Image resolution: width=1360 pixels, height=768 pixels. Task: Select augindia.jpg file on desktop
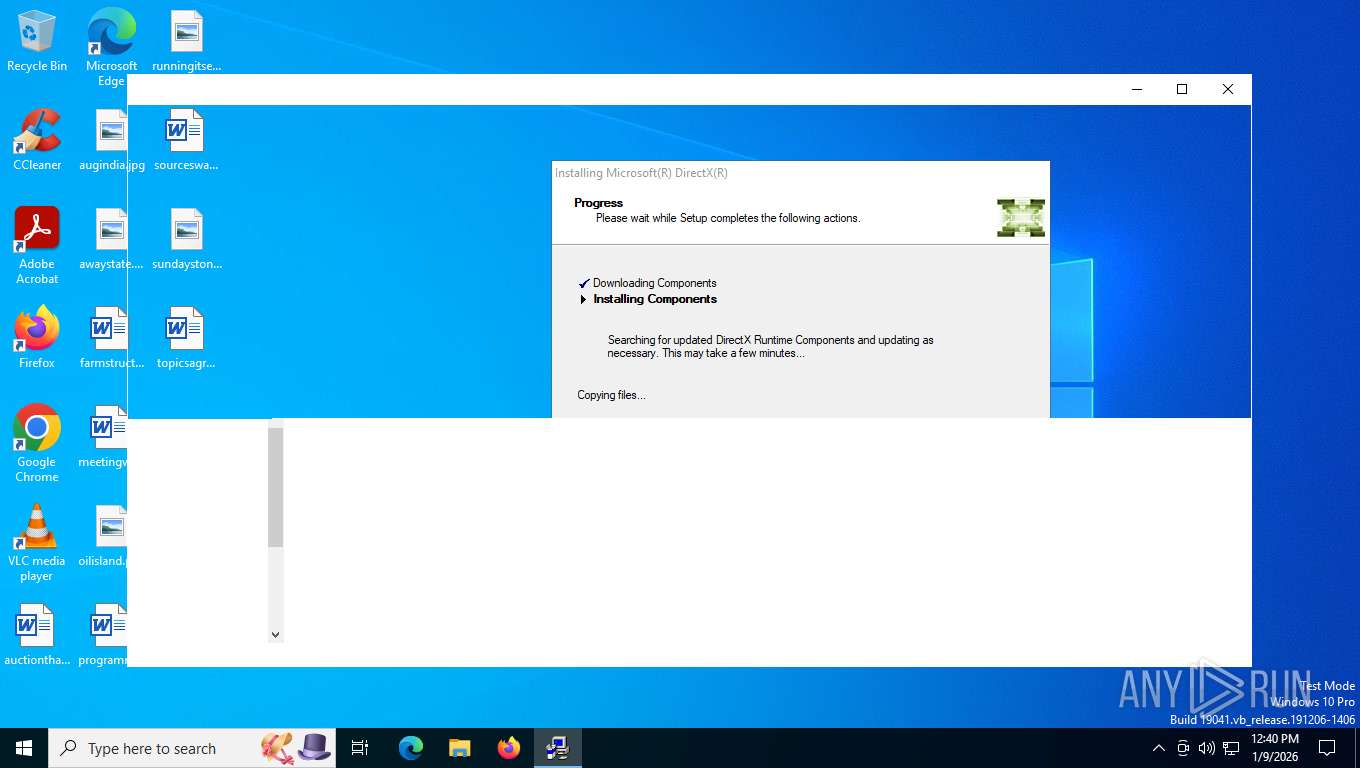click(x=111, y=140)
